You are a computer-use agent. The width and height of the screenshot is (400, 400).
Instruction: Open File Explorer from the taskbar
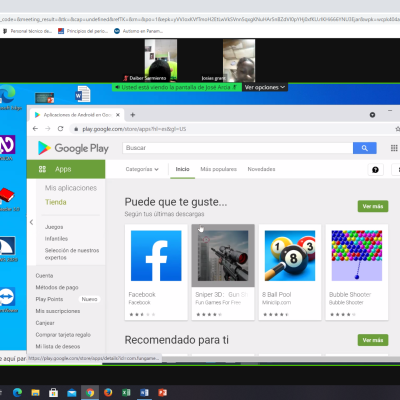[x=35, y=392]
